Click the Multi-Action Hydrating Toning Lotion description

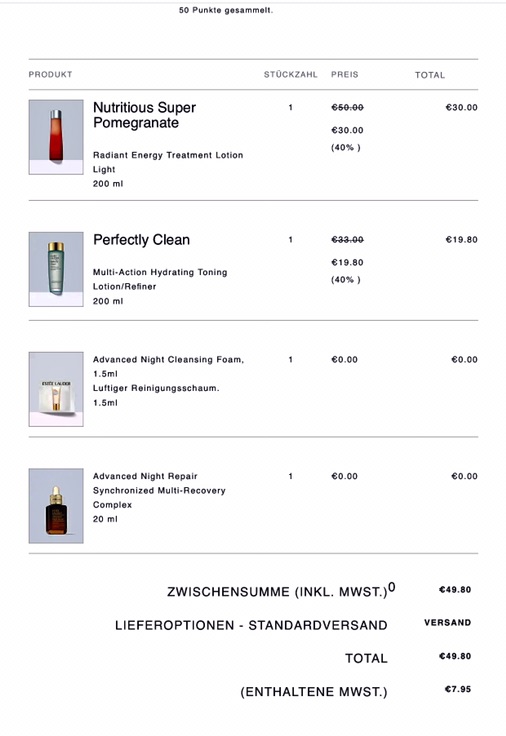(x=160, y=279)
